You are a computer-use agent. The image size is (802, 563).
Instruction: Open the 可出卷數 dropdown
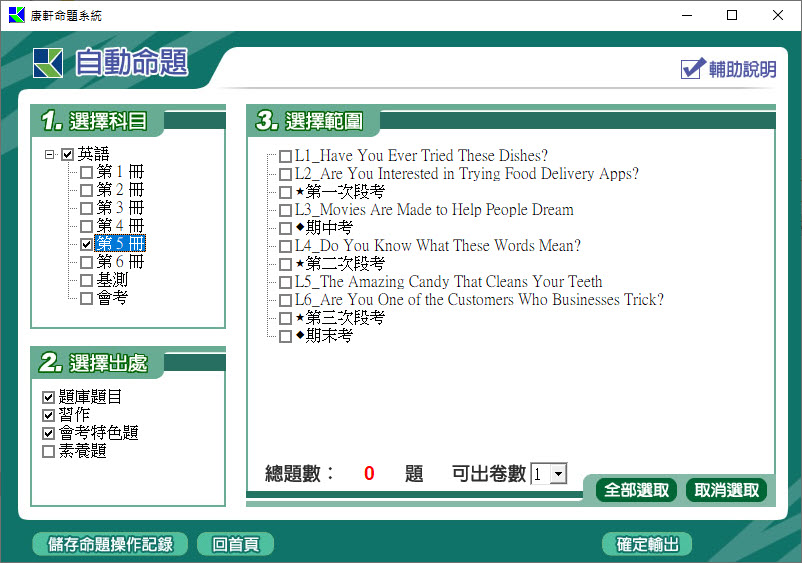tap(558, 474)
